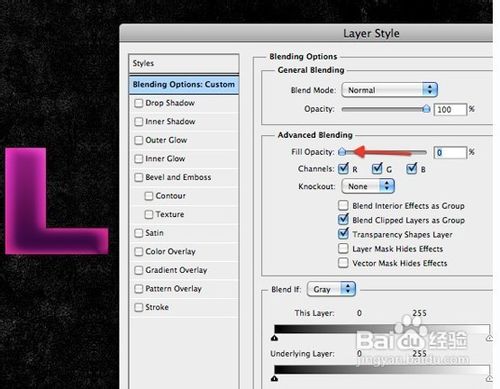Open Drop Shadow settings label

(170, 103)
